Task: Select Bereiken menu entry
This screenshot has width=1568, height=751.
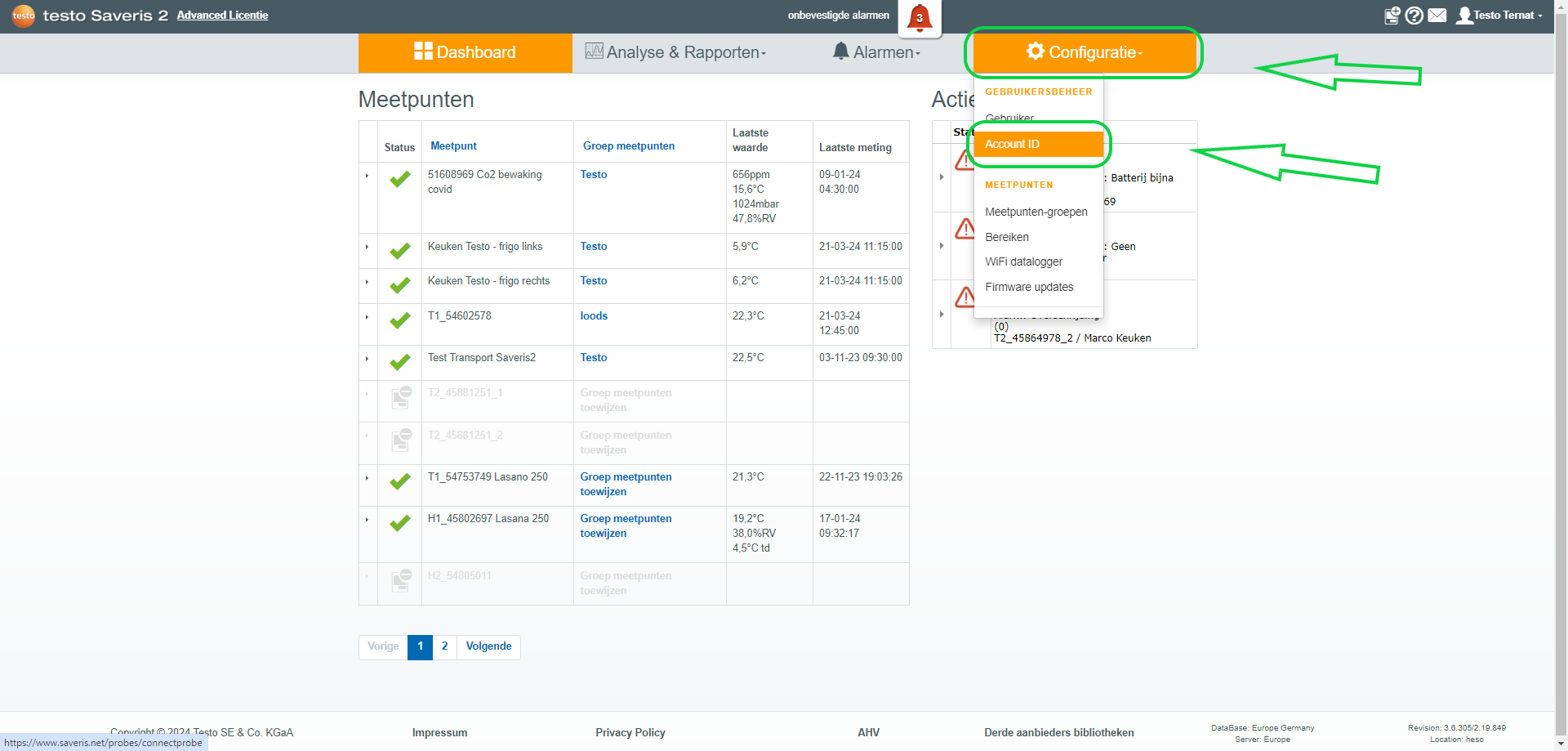Action: (1007, 237)
